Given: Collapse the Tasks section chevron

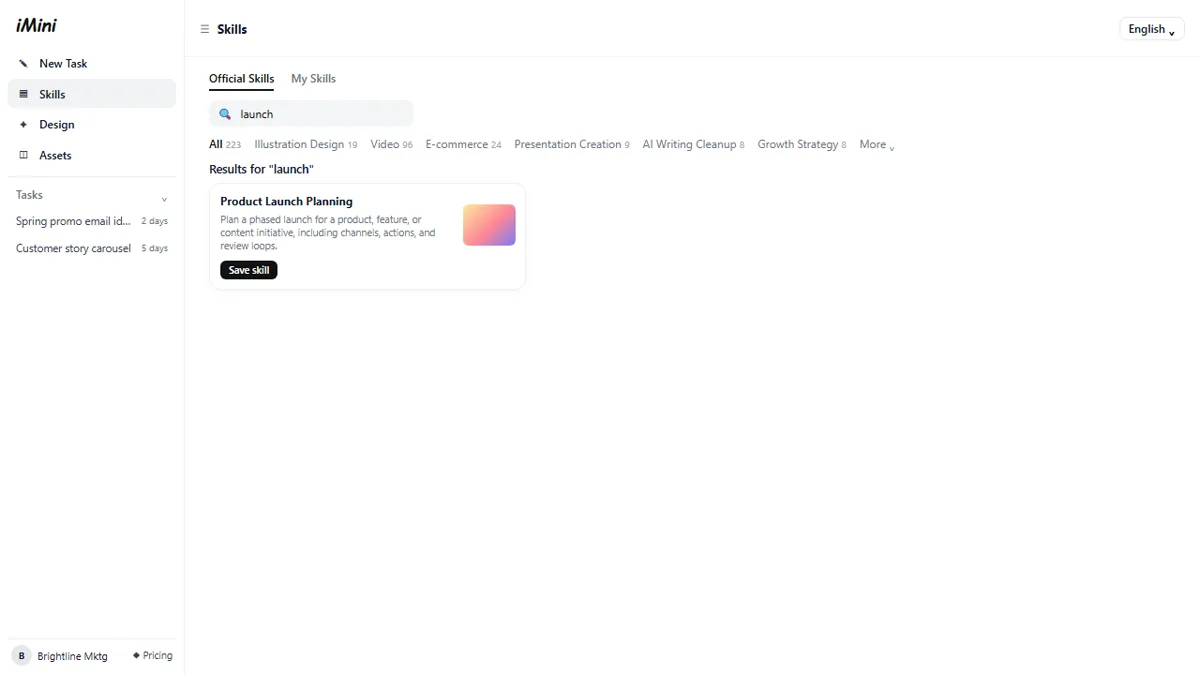Looking at the screenshot, I should [164, 198].
